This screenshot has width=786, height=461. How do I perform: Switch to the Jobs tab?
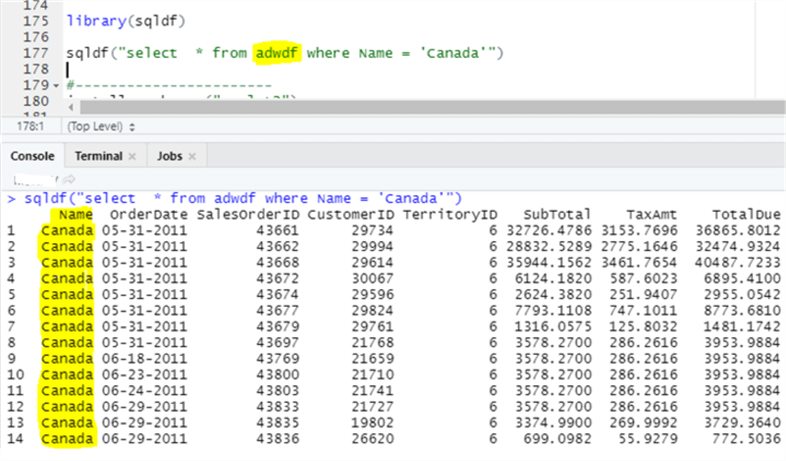pos(169,156)
